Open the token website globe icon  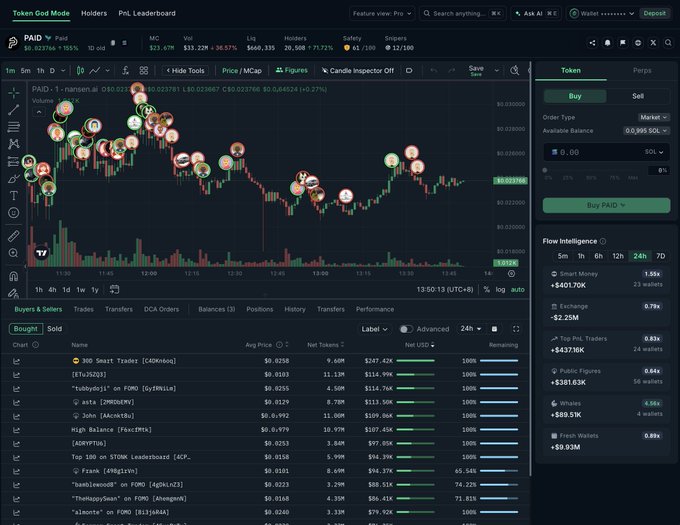pos(638,42)
